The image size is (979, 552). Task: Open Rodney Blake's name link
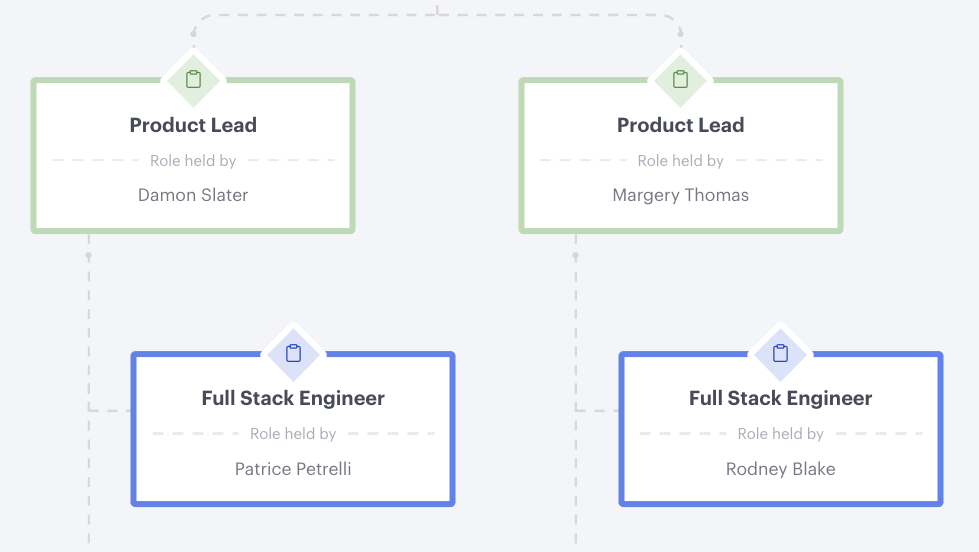pos(780,469)
